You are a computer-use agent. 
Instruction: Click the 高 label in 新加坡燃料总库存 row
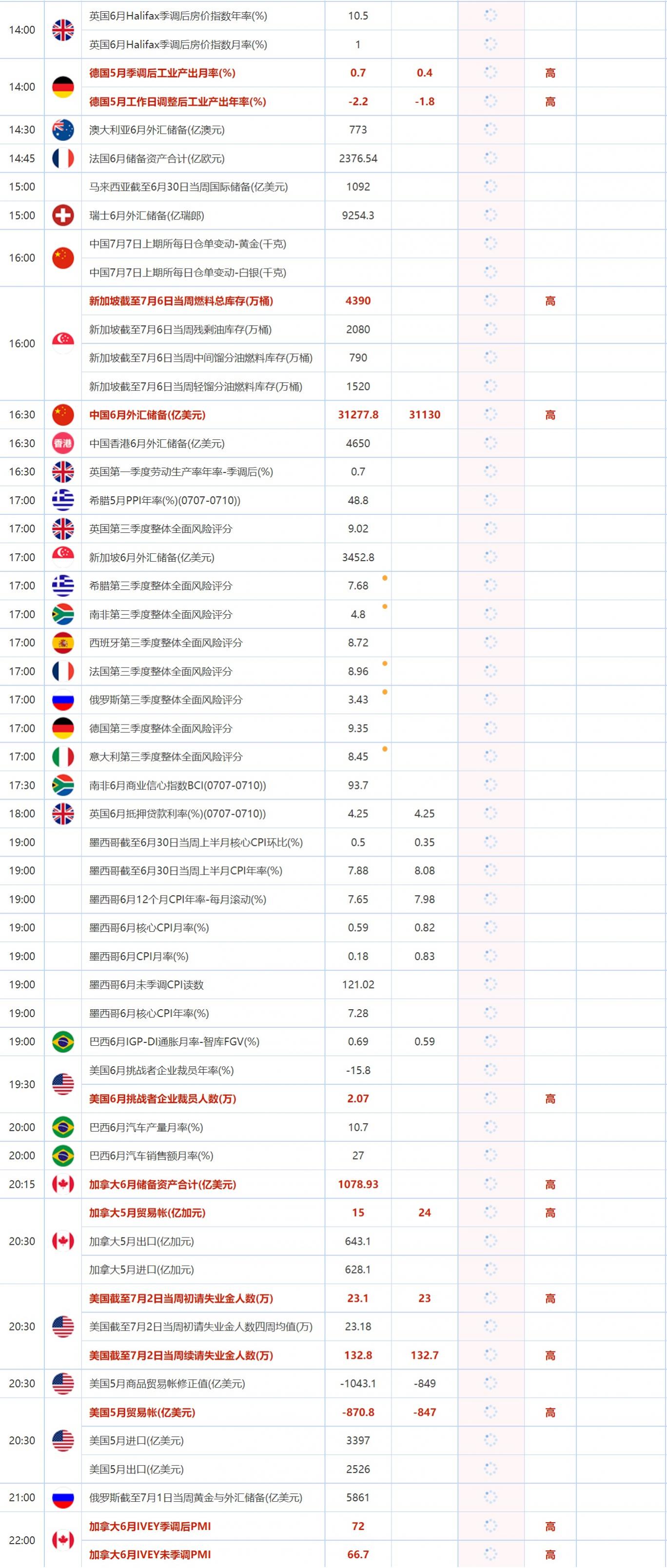point(550,301)
